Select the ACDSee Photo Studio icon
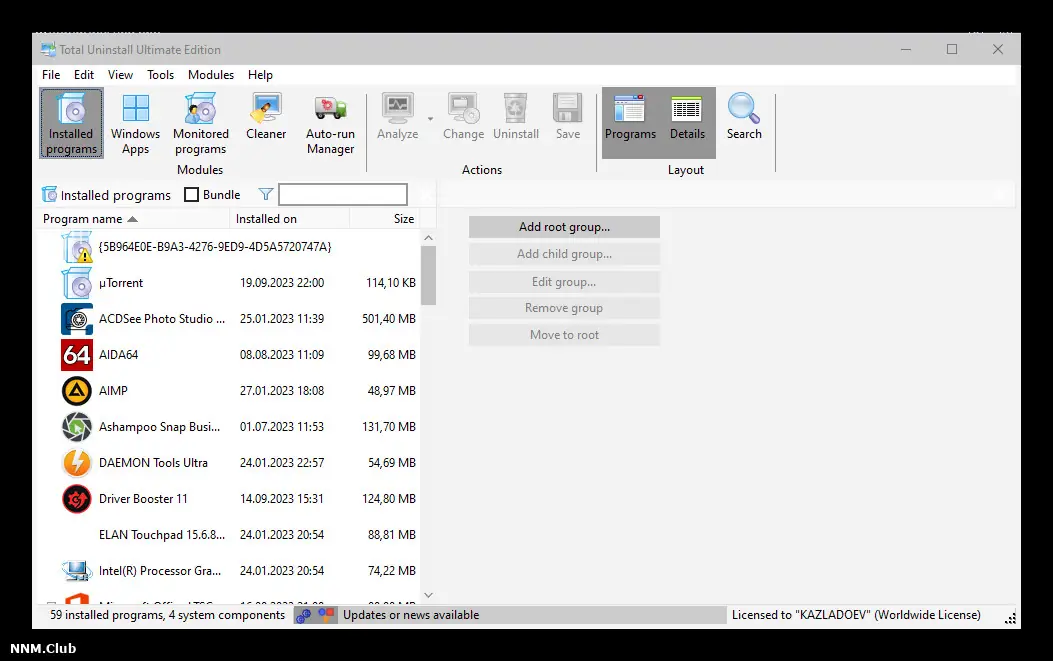This screenshot has height=661, width=1053. coord(77,319)
